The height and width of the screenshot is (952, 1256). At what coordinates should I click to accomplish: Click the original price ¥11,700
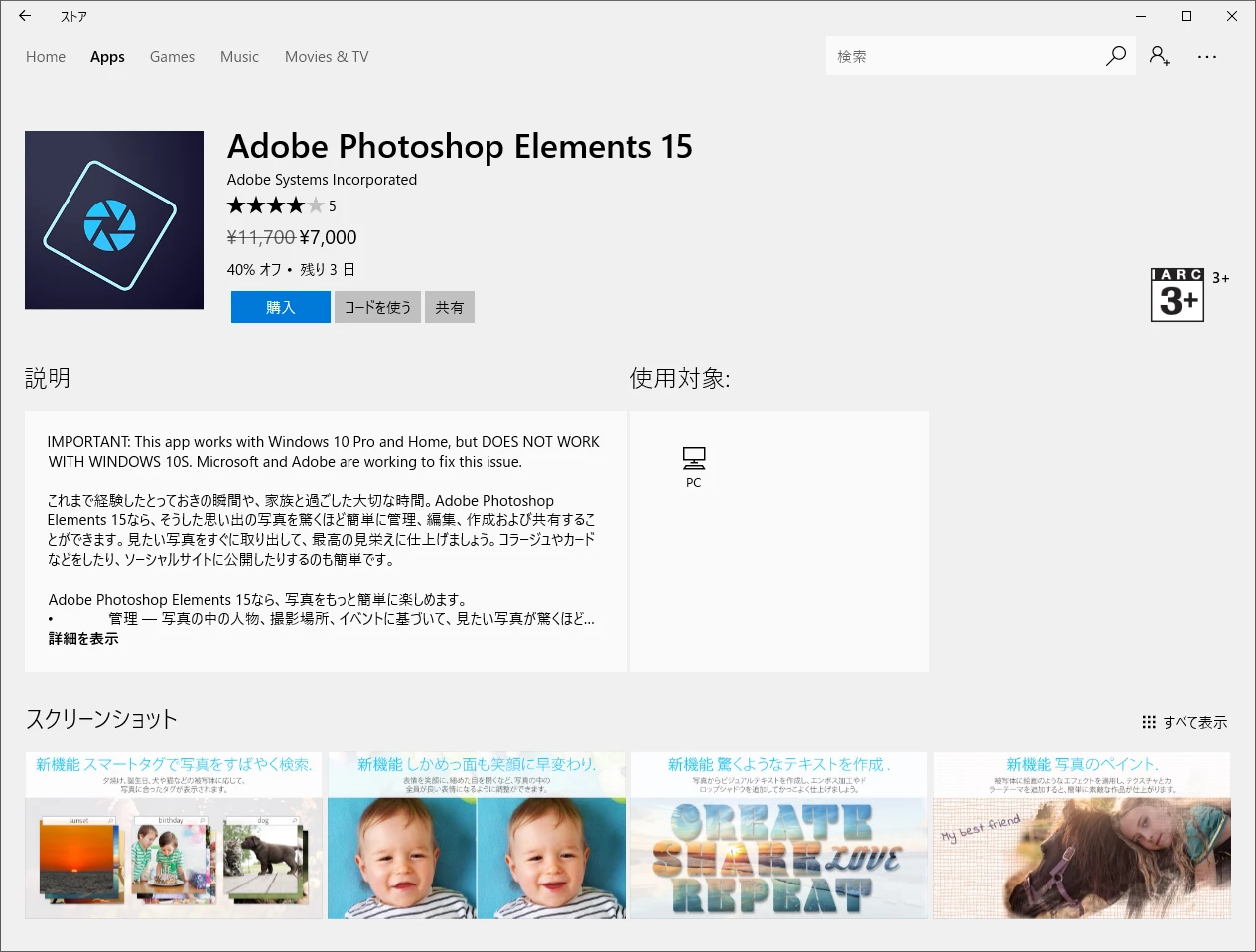[261, 237]
